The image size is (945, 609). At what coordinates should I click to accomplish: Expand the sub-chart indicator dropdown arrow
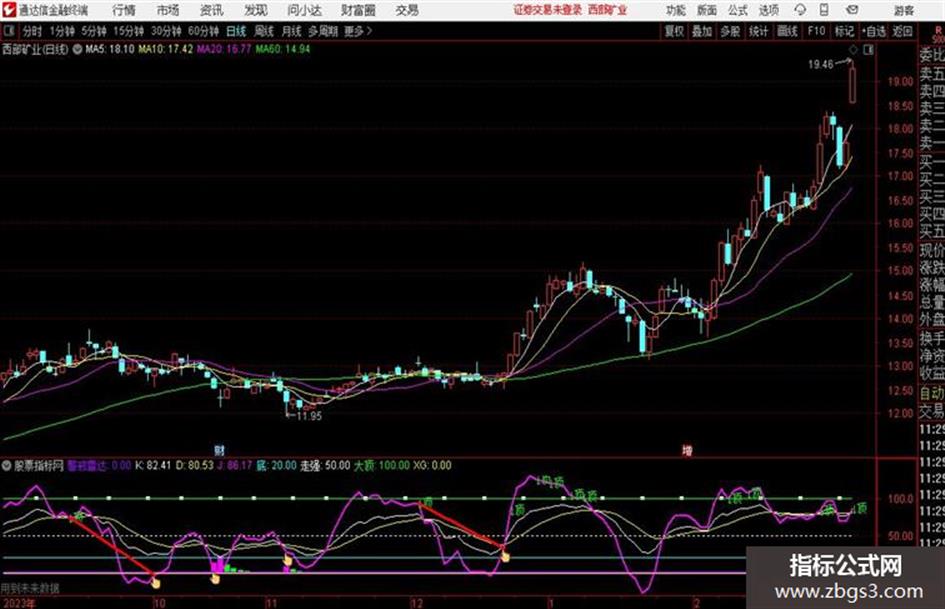pyautogui.click(x=7, y=465)
